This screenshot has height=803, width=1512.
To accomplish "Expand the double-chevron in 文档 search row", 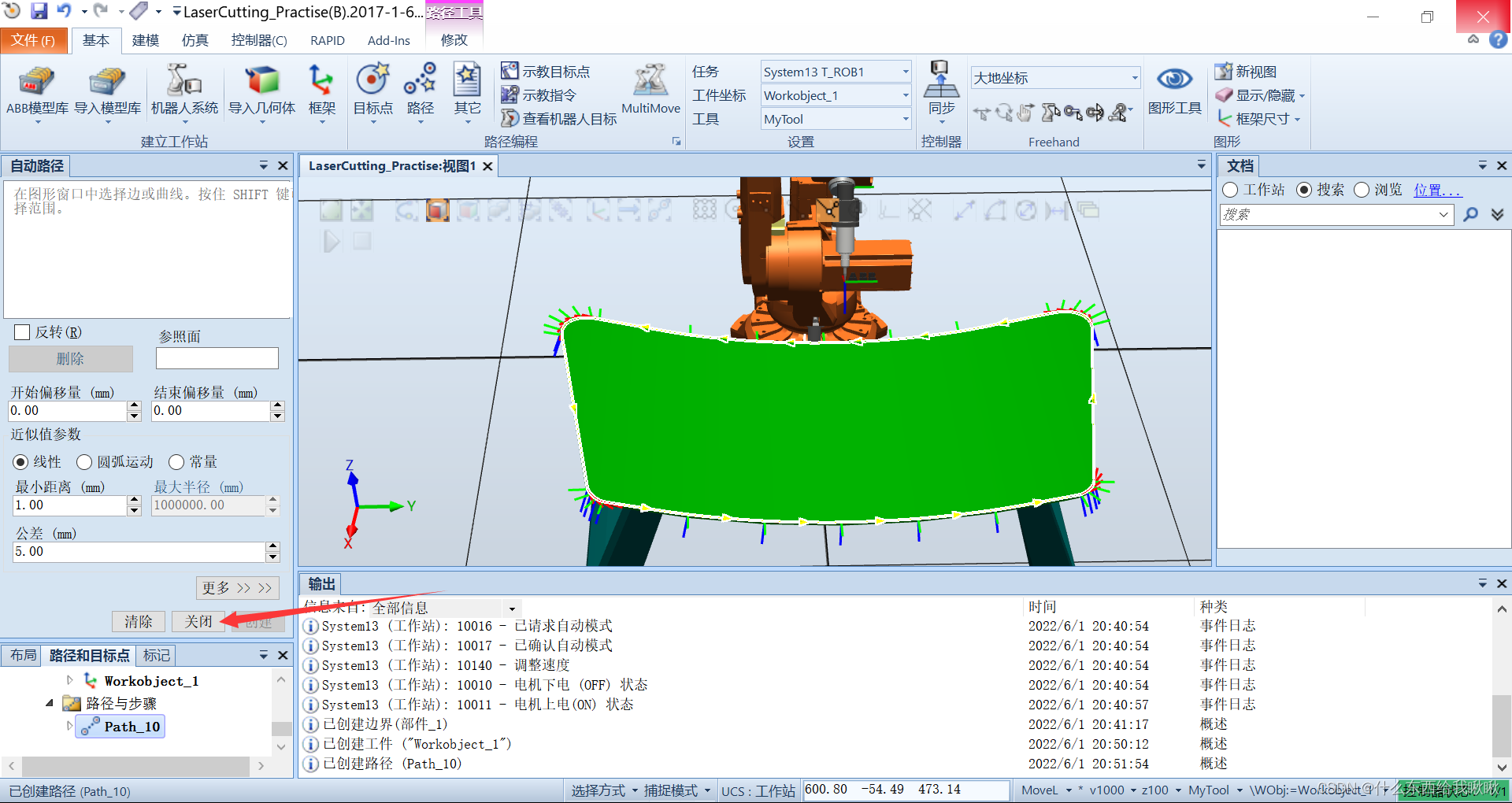I will pyautogui.click(x=1497, y=214).
